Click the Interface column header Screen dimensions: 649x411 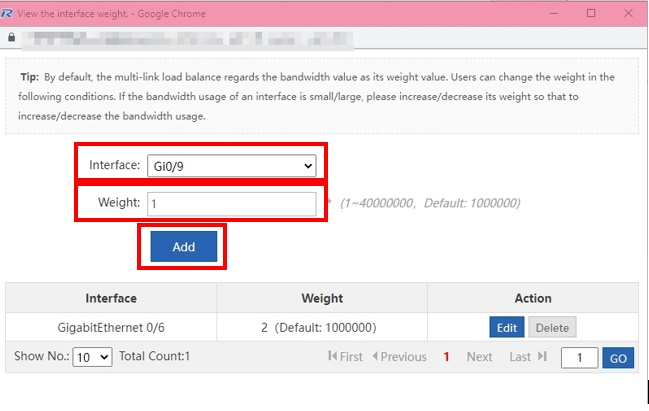click(x=111, y=298)
